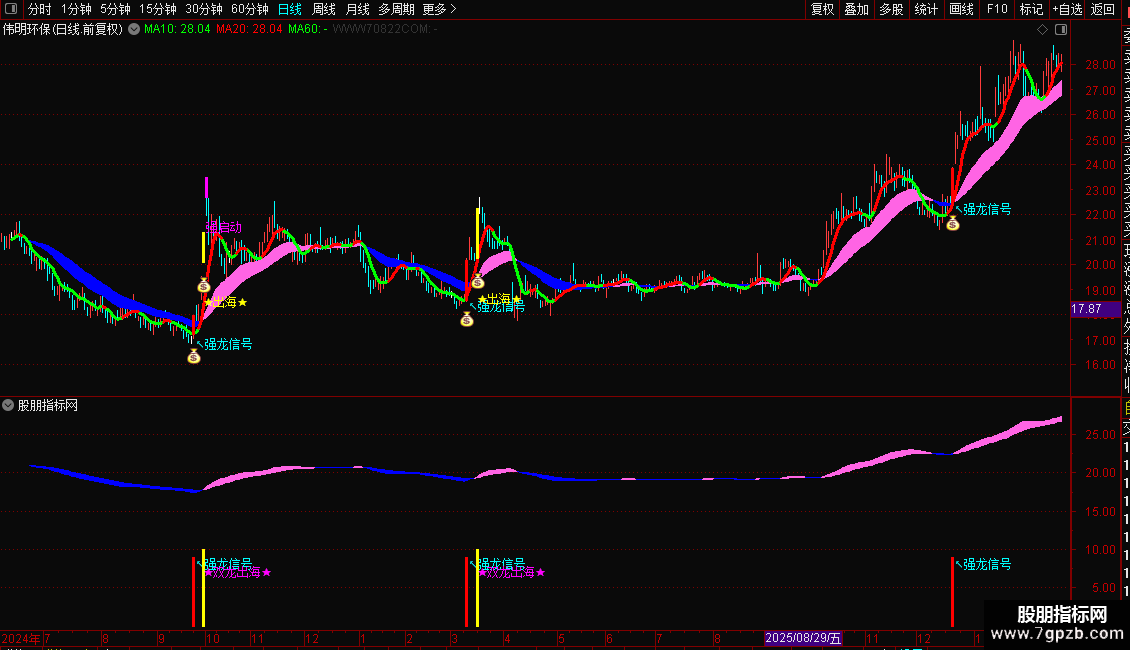The image size is (1130, 650).
Task: Toggle the right side panel icon
Action: pyautogui.click(x=1061, y=30)
